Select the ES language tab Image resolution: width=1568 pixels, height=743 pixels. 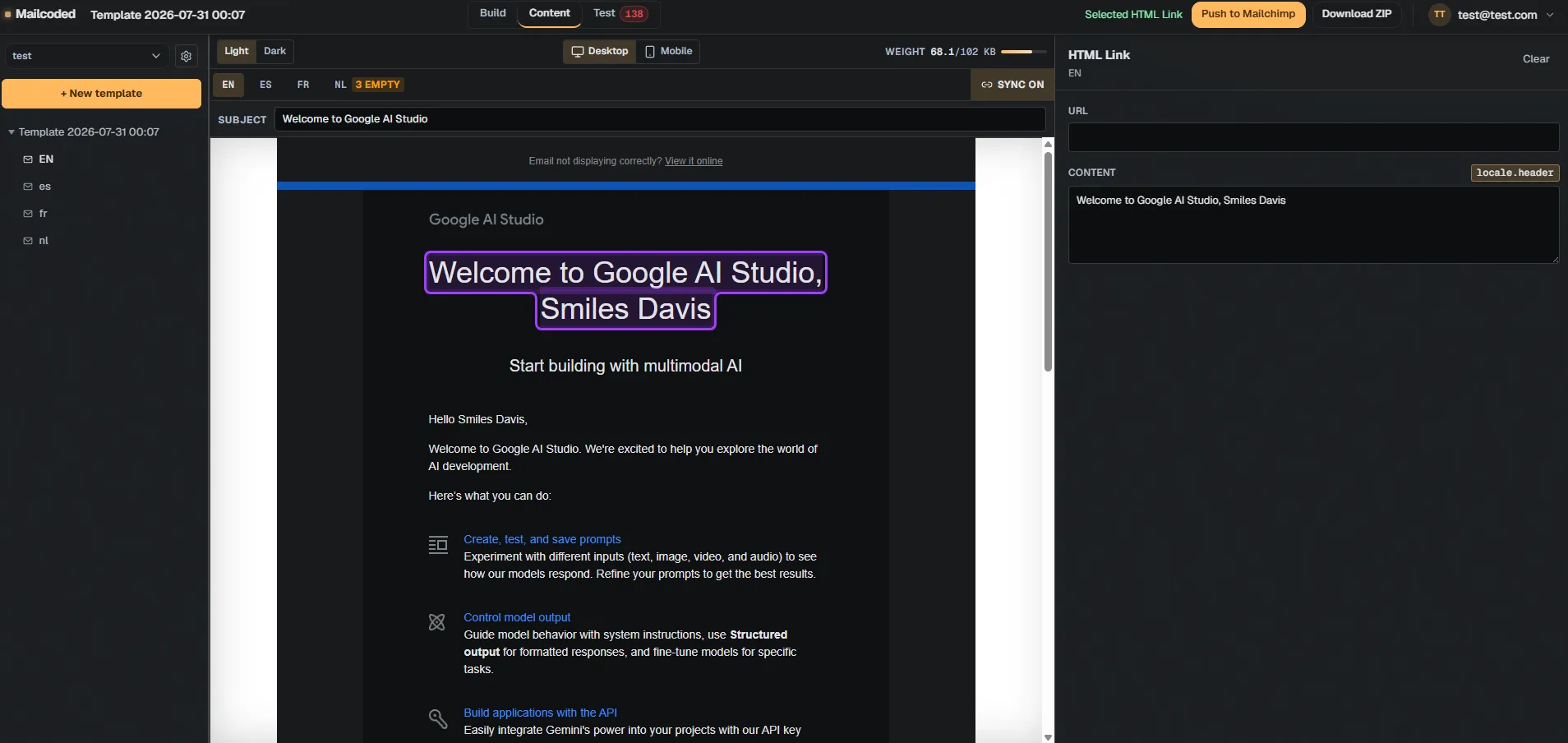265,85
